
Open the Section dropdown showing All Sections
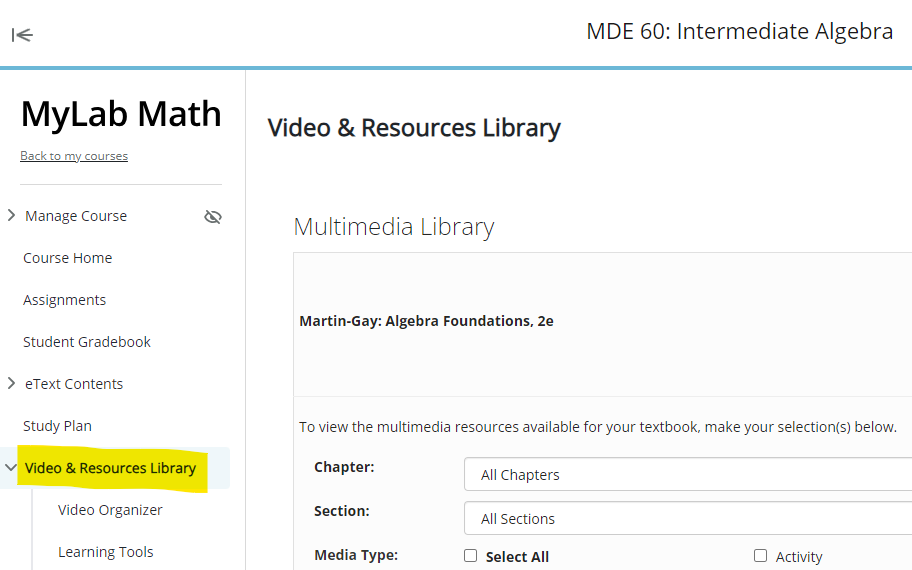click(x=688, y=518)
